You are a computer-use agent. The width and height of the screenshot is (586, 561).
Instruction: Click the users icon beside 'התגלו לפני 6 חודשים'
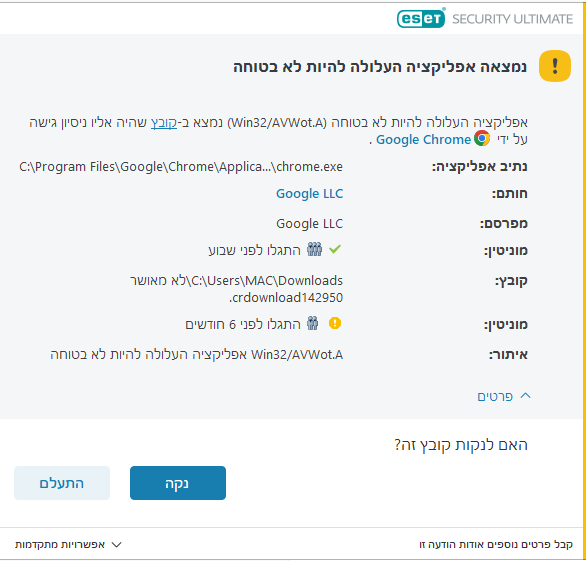click(312, 323)
